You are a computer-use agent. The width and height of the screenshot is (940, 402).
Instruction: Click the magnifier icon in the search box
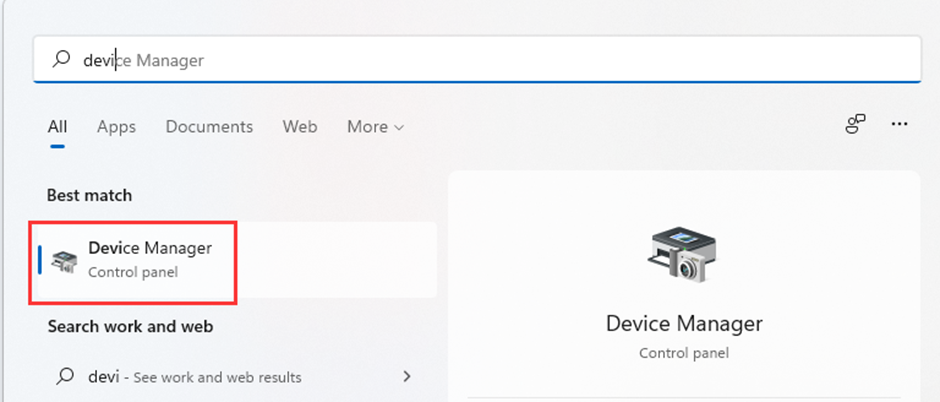(x=62, y=60)
